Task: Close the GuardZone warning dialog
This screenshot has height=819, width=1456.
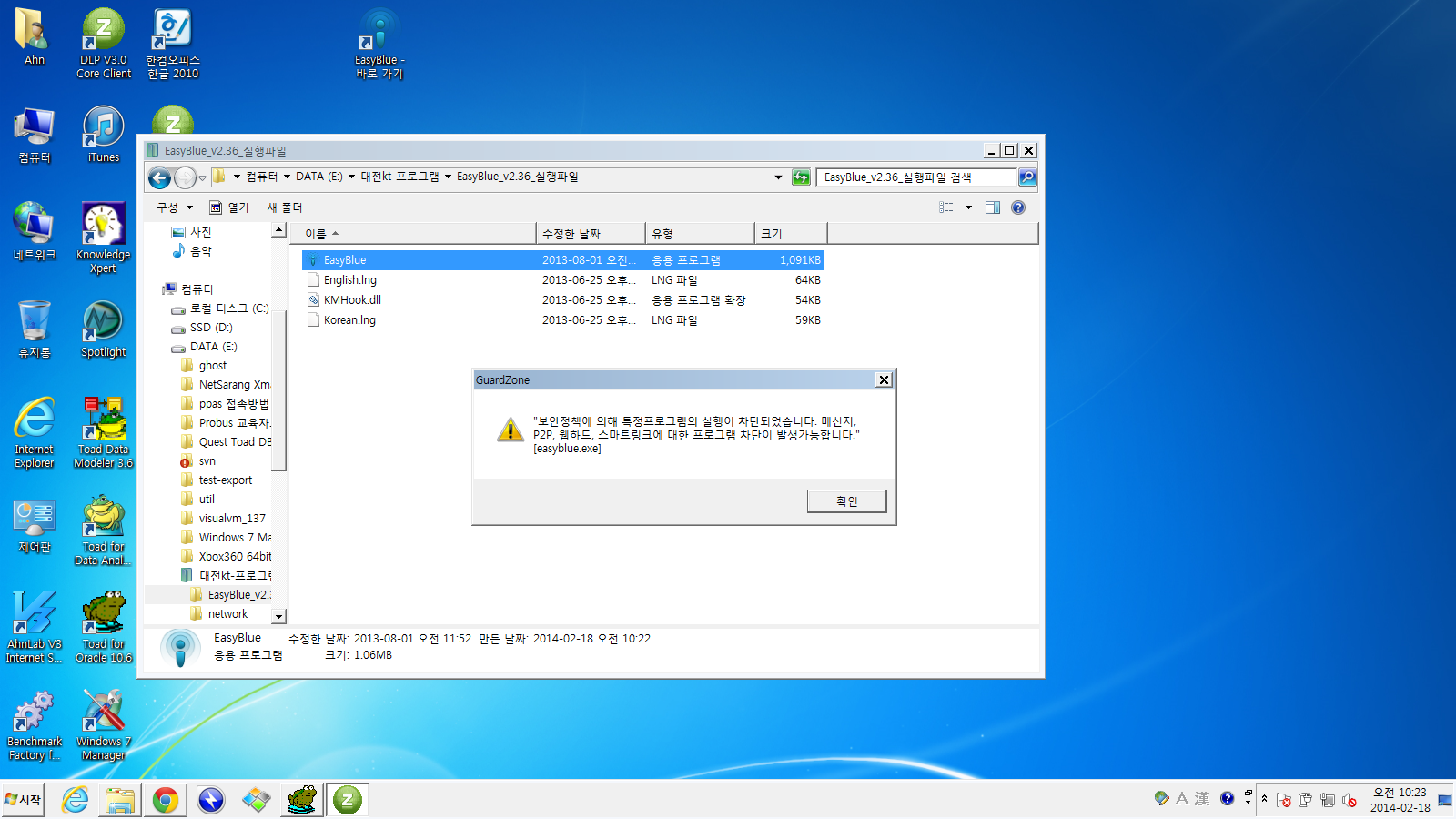Action: [x=884, y=379]
